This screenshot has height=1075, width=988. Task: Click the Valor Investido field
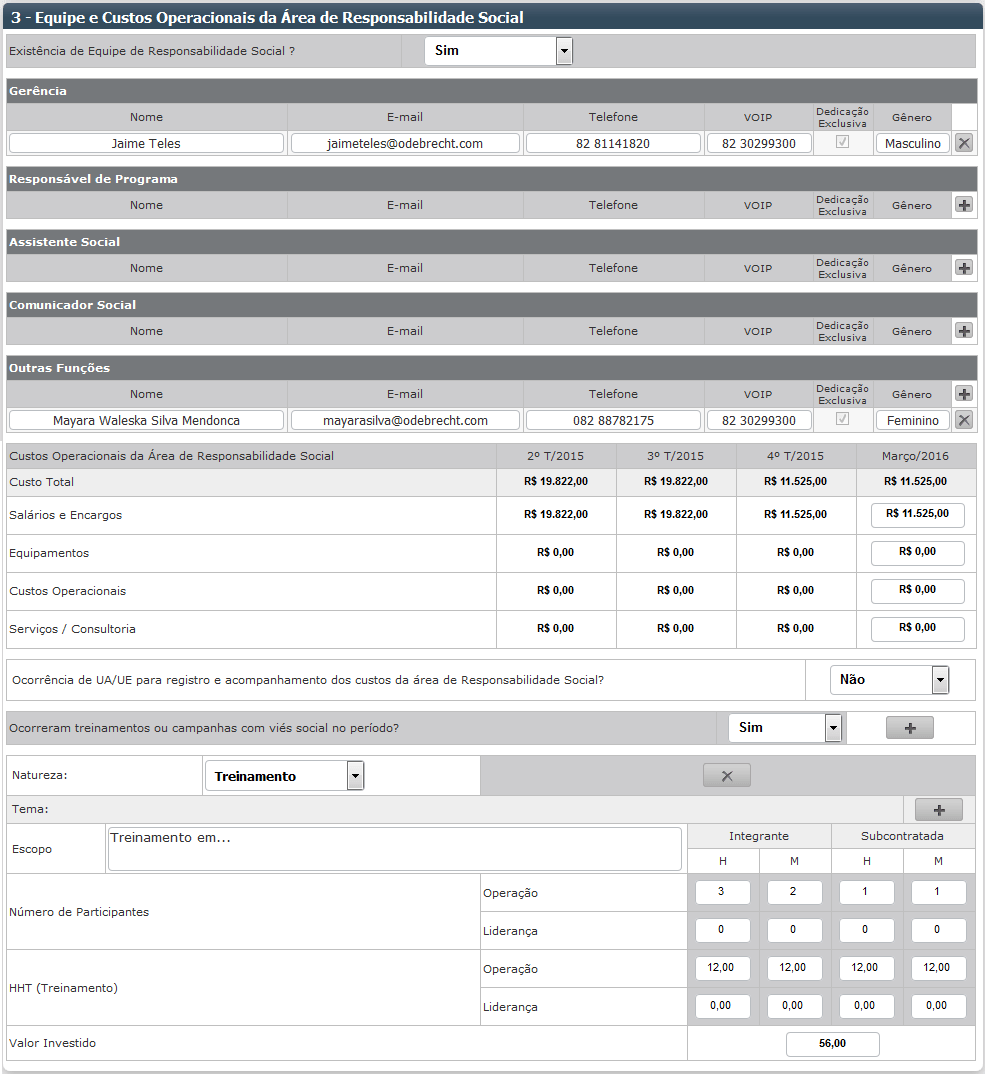pyautogui.click(x=832, y=1044)
